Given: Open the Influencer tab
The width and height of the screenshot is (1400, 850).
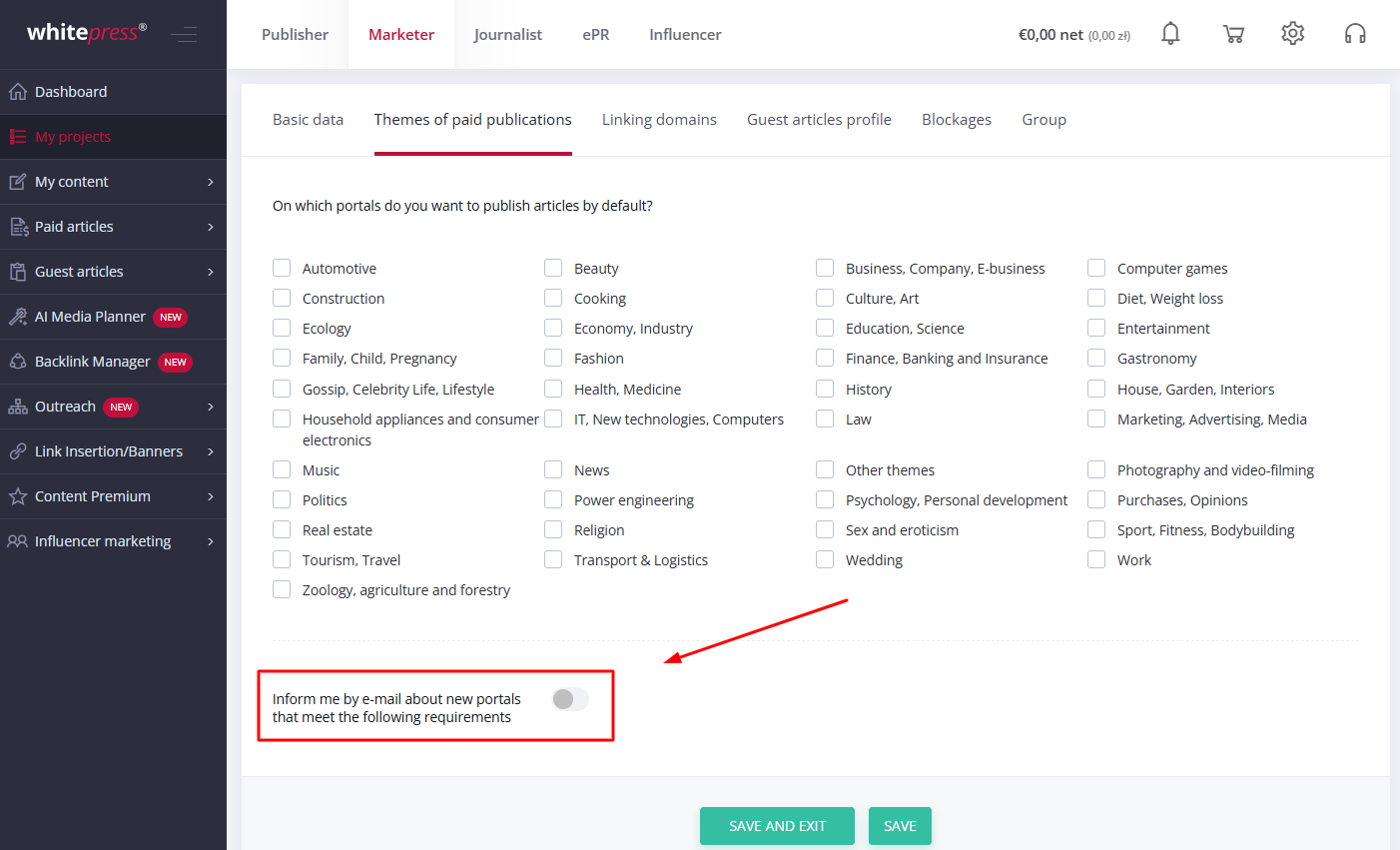Looking at the screenshot, I should (685, 34).
